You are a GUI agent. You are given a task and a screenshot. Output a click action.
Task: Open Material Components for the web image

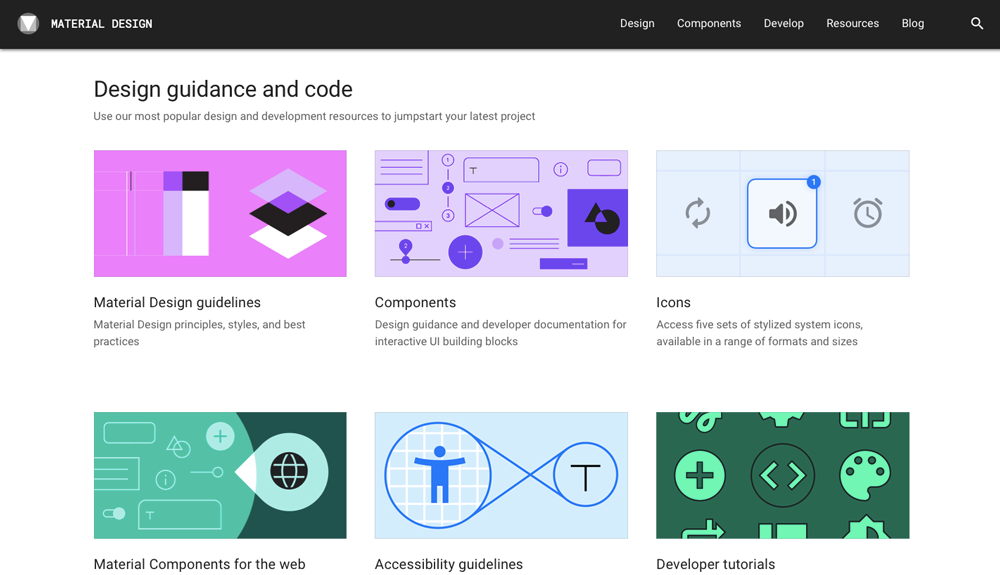[x=220, y=476]
